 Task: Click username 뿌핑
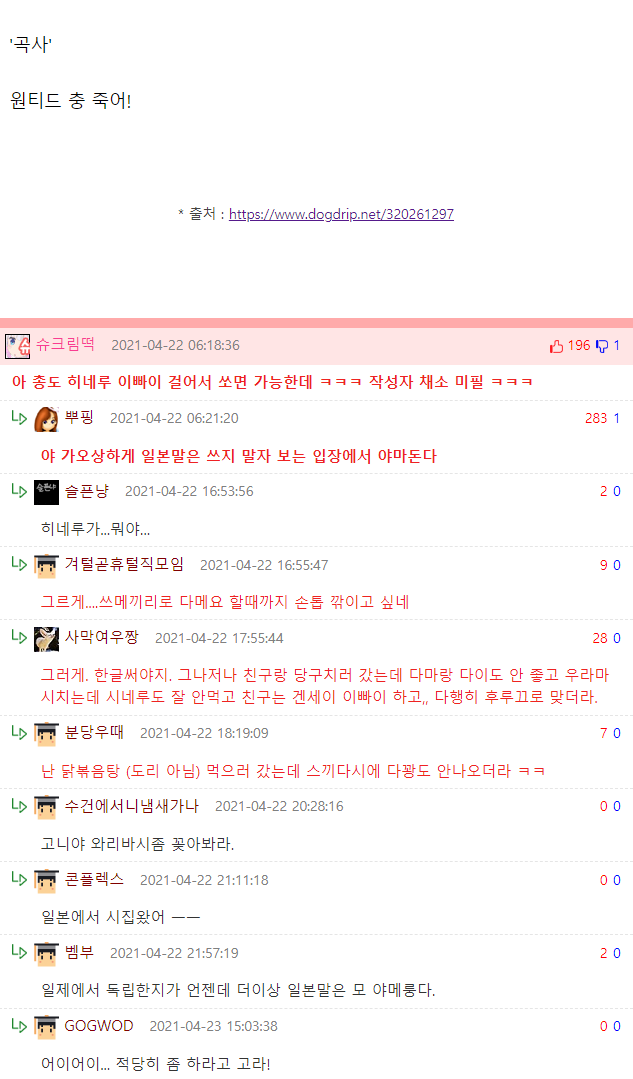coord(79,418)
